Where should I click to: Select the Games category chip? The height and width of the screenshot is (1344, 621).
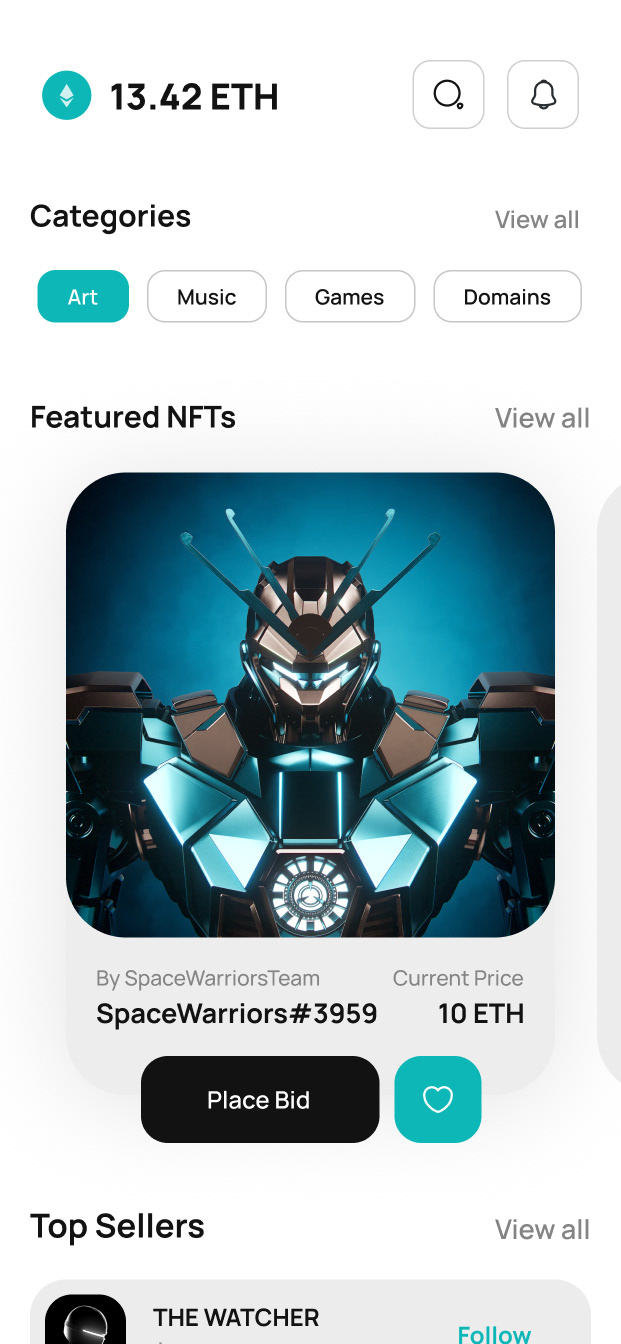tap(349, 296)
